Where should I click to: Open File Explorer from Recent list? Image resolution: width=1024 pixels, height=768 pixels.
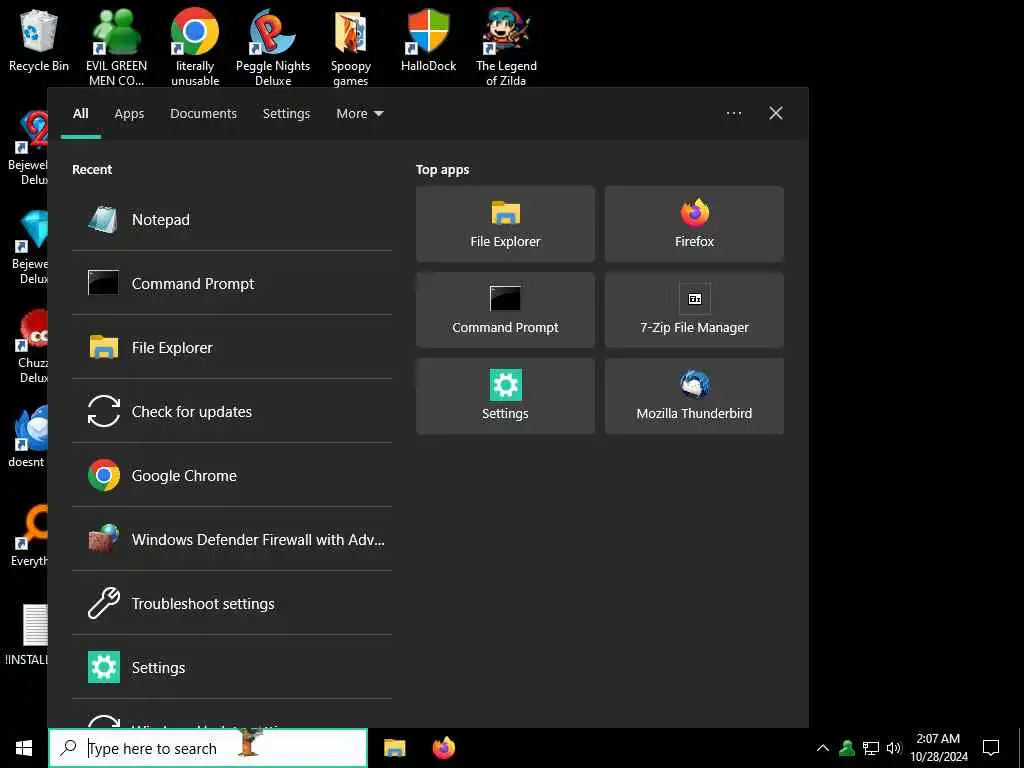coord(232,347)
